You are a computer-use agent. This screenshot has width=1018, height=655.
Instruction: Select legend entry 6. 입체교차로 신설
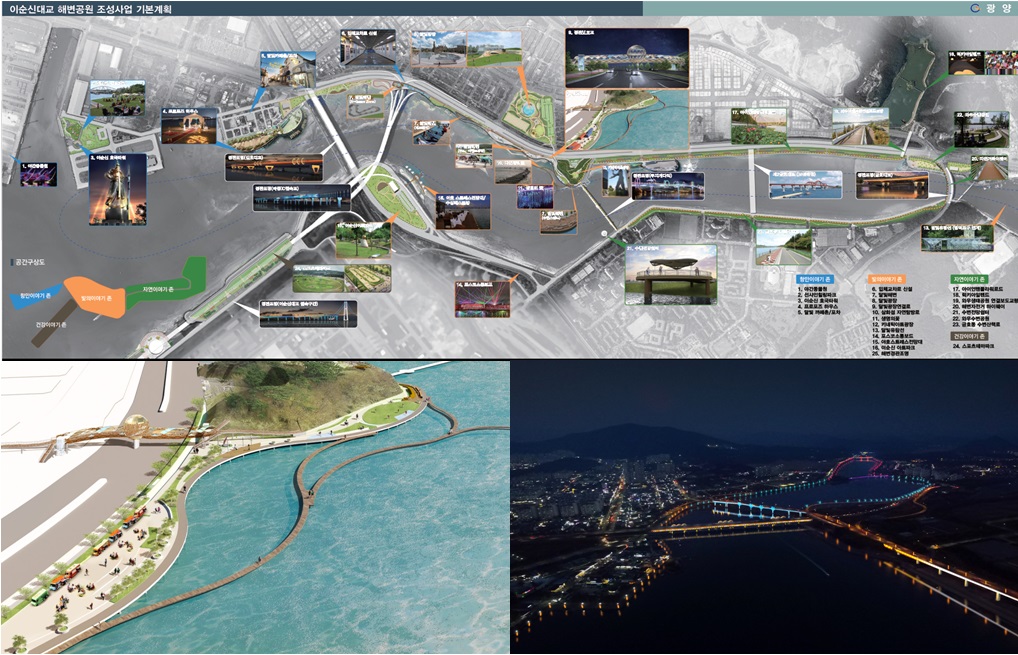click(x=891, y=290)
